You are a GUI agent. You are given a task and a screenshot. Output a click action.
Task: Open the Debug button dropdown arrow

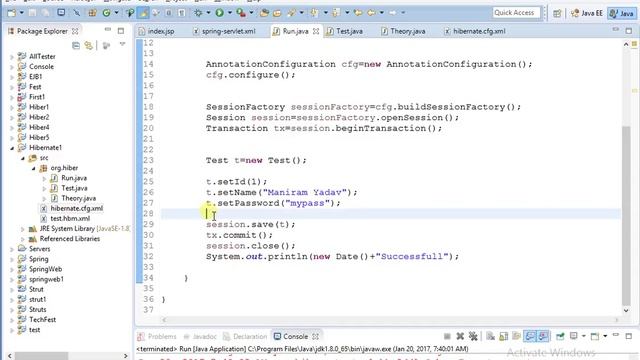[208, 13]
